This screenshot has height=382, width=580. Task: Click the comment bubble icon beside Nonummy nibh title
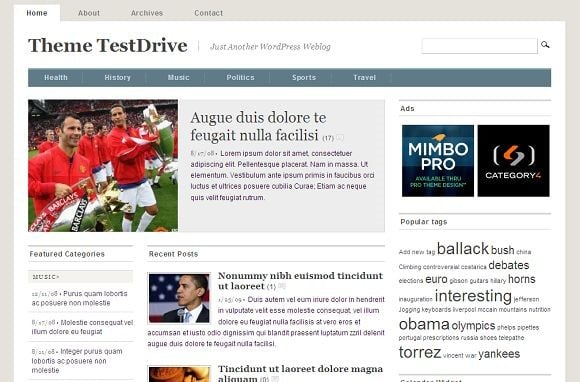pyautogui.click(x=282, y=286)
